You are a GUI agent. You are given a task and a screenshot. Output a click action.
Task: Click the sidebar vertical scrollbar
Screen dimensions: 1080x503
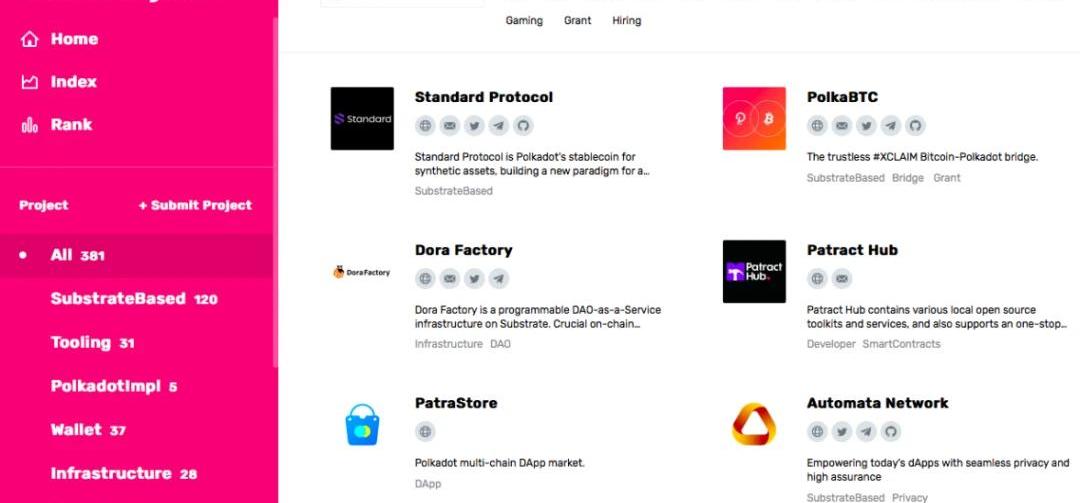tap(276, 193)
